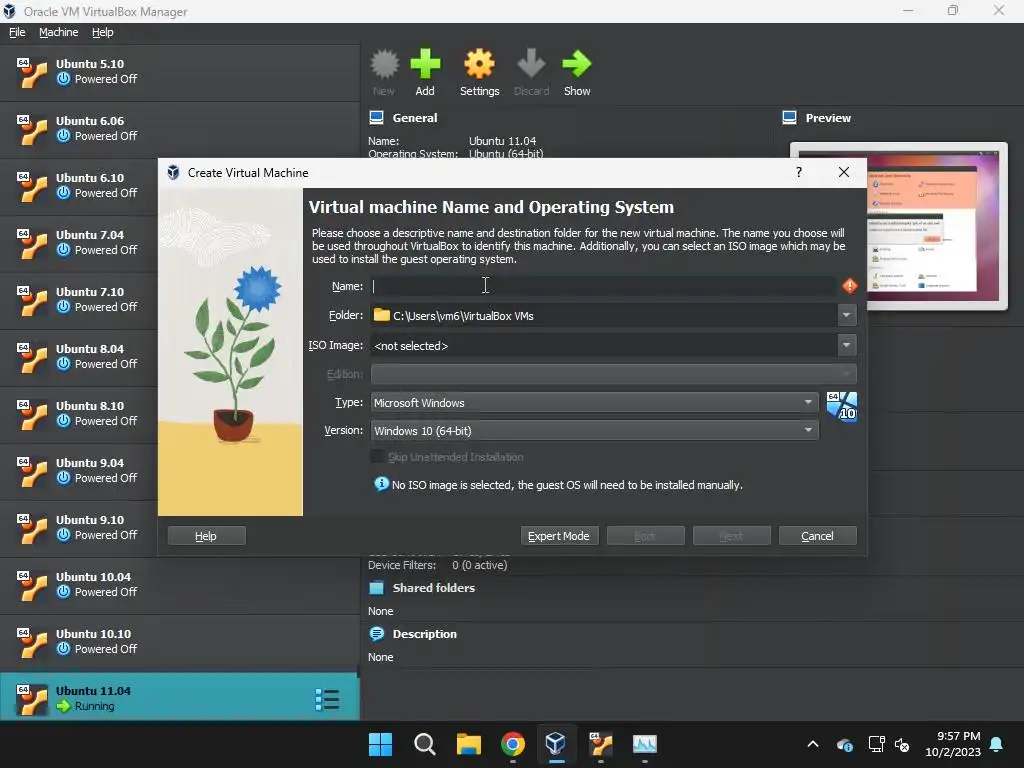Open Windows Start menu on taskbar

pyautogui.click(x=380, y=744)
